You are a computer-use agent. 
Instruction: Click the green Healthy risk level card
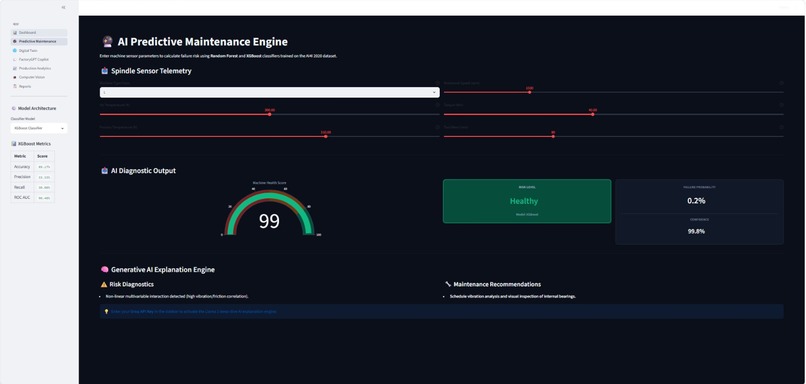point(527,201)
